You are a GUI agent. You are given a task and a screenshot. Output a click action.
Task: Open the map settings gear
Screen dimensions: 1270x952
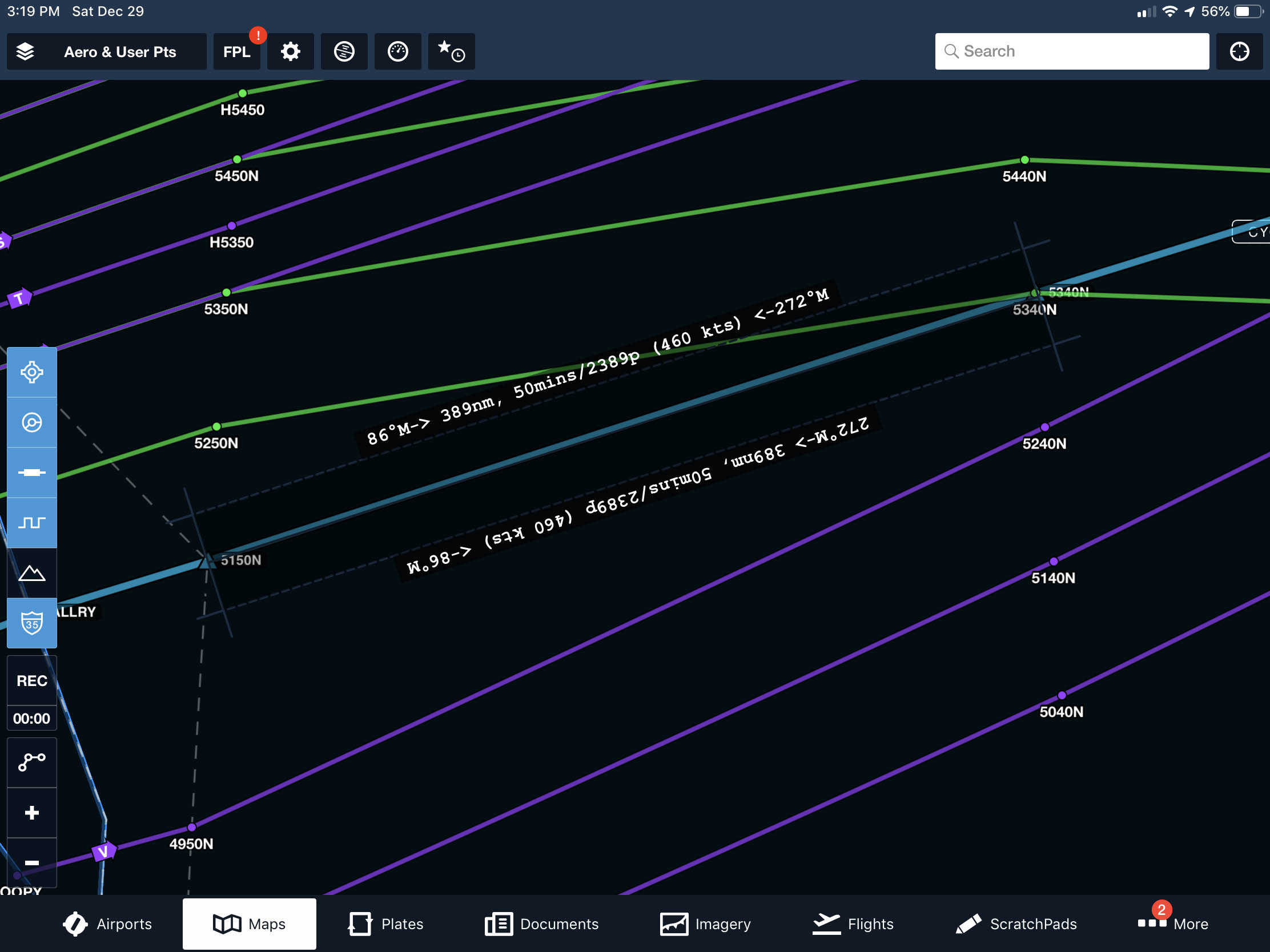point(290,51)
